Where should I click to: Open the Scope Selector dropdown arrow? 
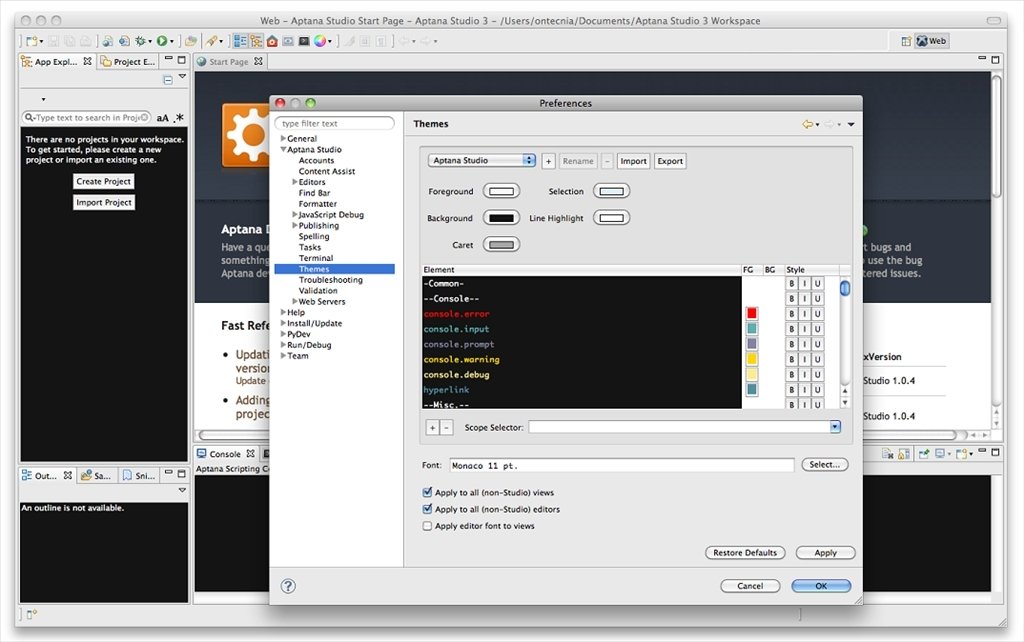pyautogui.click(x=835, y=427)
